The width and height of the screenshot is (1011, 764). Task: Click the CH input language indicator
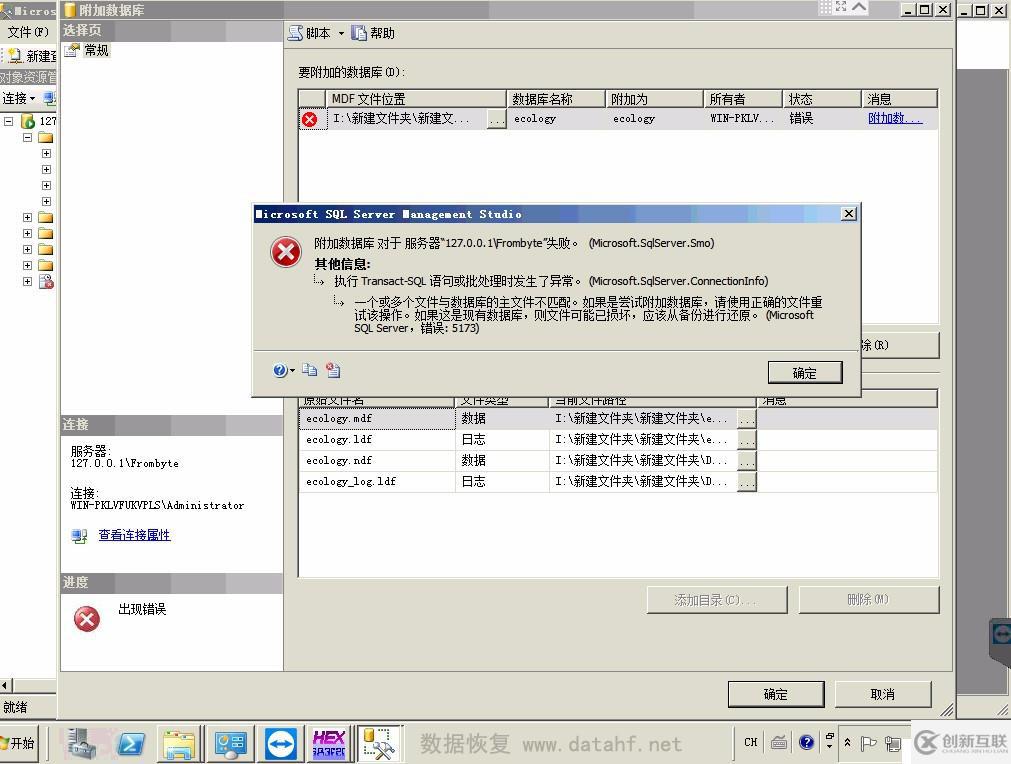pos(751,742)
